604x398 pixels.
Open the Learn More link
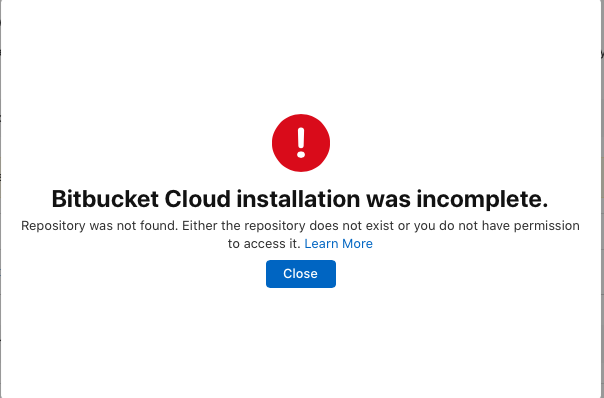(339, 244)
